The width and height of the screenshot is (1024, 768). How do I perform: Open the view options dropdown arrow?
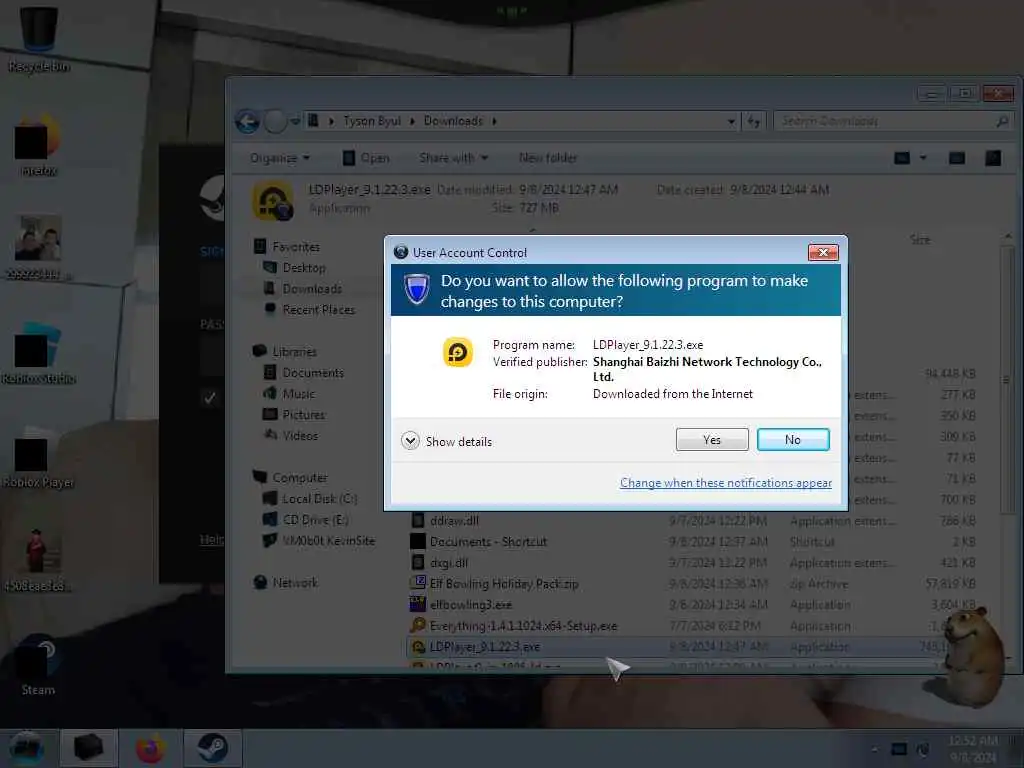coord(923,158)
